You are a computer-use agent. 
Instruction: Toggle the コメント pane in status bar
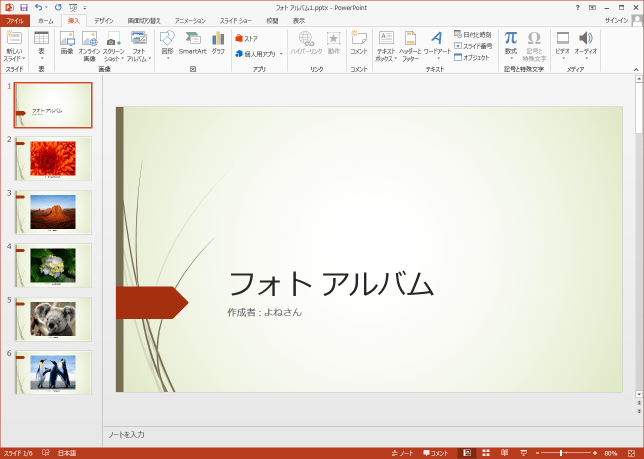(x=436, y=453)
